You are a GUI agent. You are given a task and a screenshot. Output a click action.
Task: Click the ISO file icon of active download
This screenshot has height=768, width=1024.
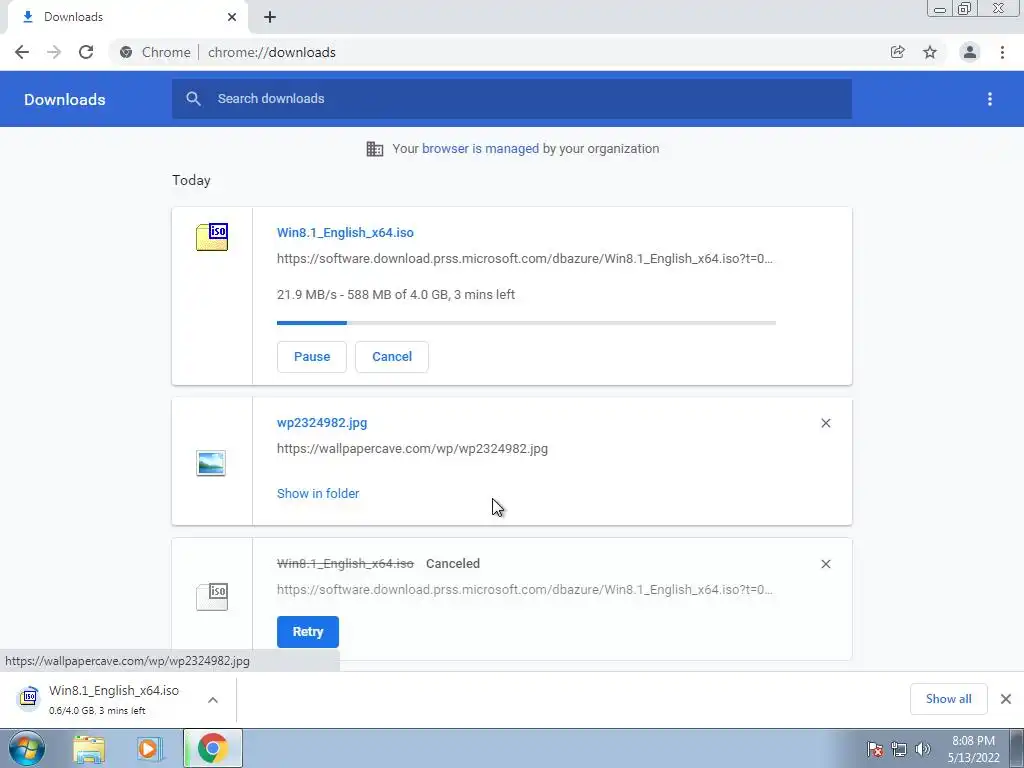[212, 236]
